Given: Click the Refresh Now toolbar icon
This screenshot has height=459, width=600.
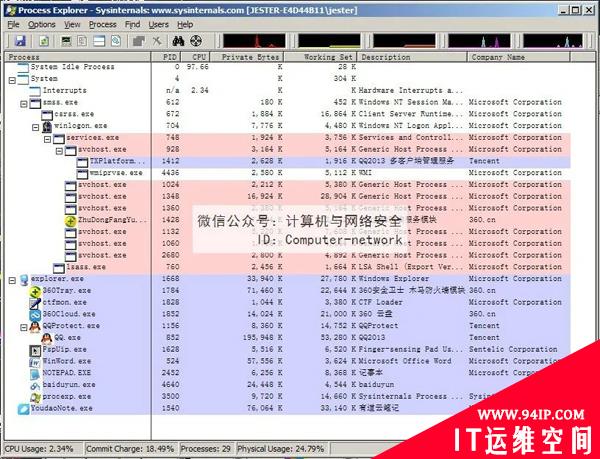Looking at the screenshot, I should (x=44, y=41).
